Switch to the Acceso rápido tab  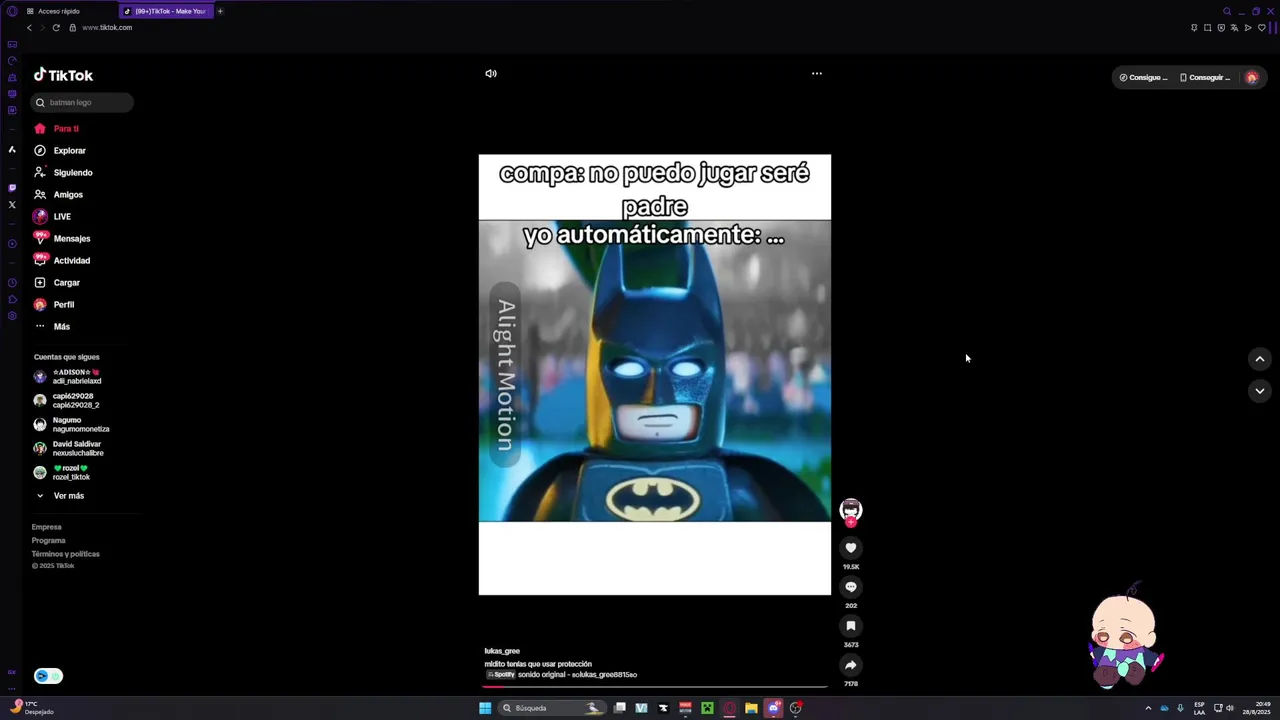pyautogui.click(x=58, y=11)
